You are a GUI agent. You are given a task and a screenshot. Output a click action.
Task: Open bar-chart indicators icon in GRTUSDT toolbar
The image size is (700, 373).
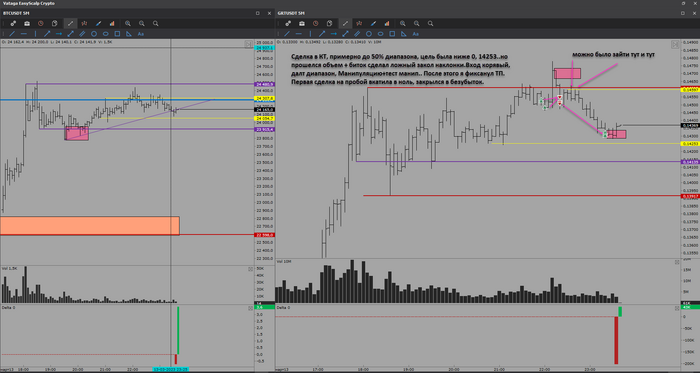coord(387,23)
